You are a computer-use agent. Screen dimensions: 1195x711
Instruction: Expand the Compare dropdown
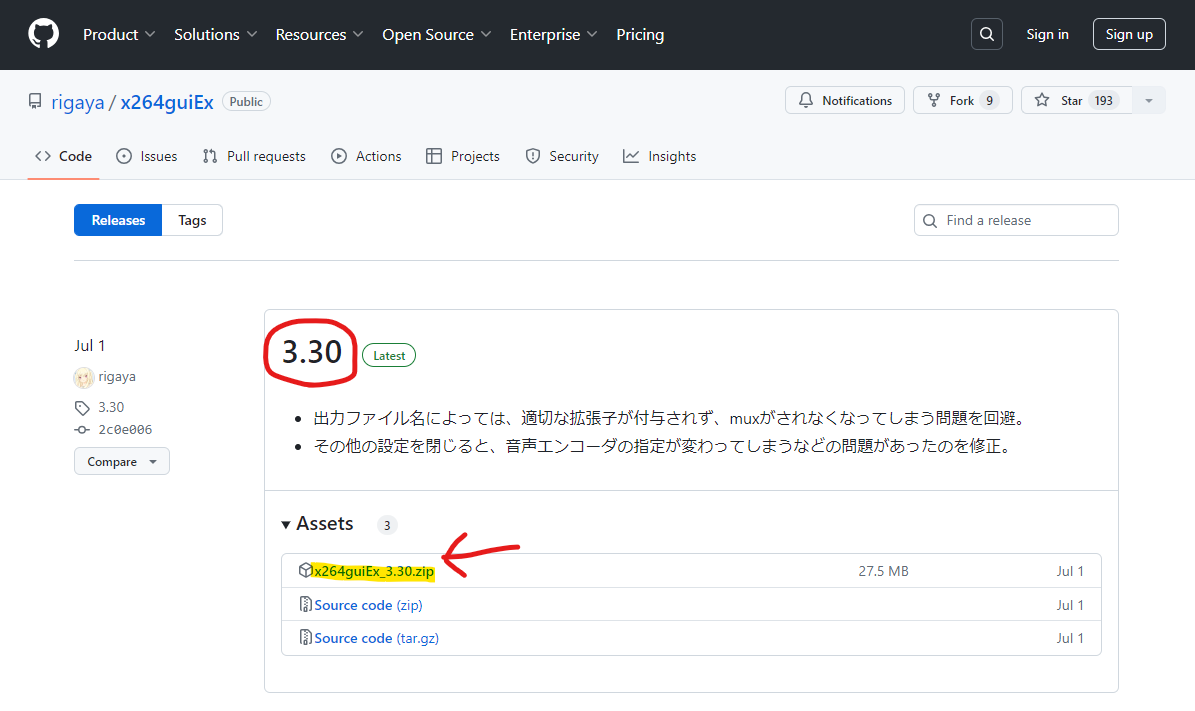121,461
